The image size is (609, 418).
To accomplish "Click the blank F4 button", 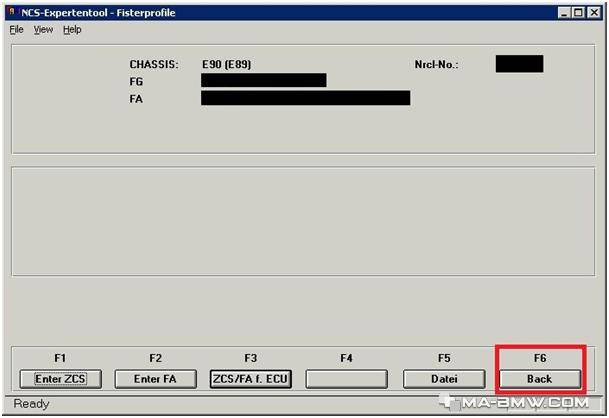I will [346, 379].
